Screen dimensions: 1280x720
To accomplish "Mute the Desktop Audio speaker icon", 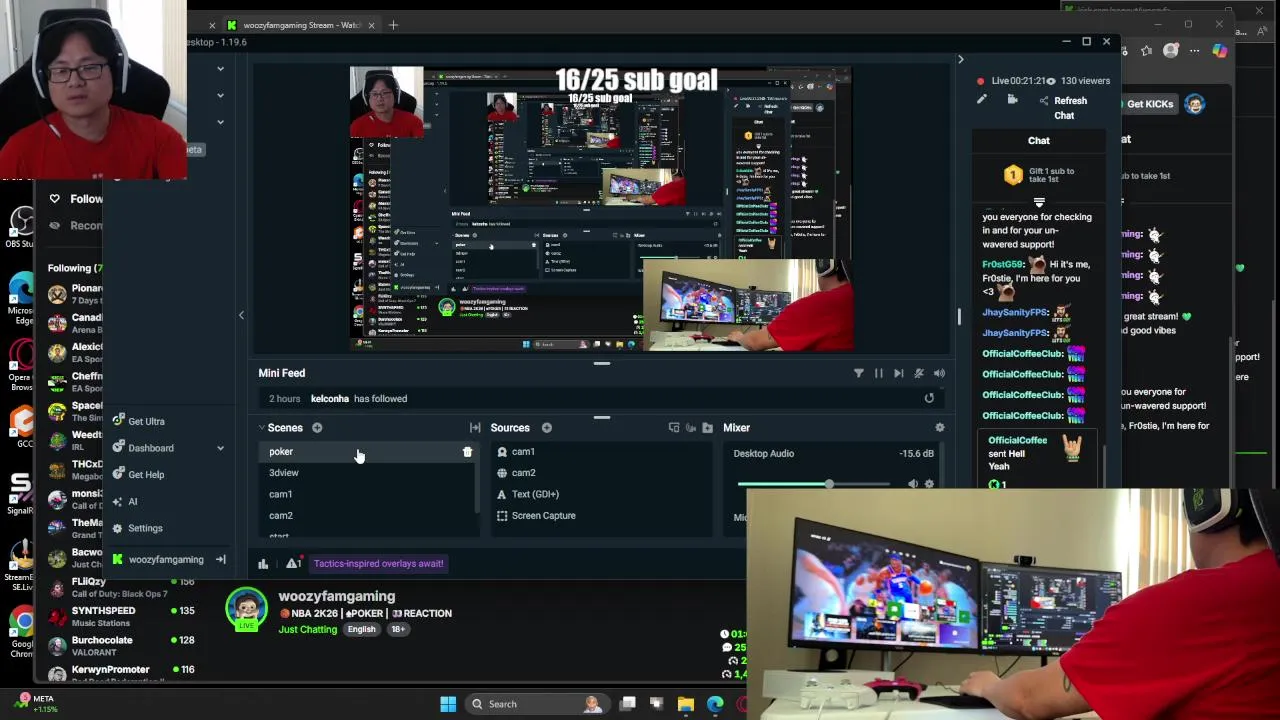I will (912, 484).
